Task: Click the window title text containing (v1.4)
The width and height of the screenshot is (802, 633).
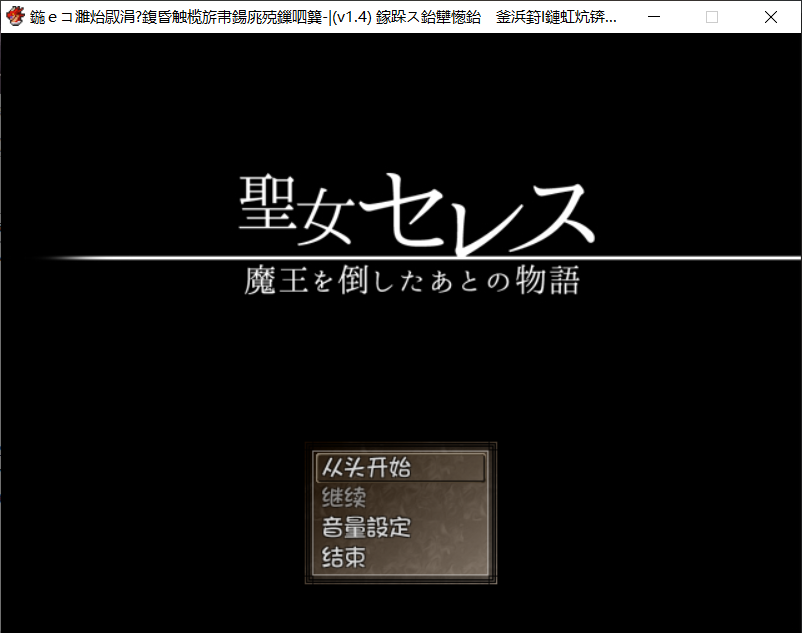Action: (323, 17)
